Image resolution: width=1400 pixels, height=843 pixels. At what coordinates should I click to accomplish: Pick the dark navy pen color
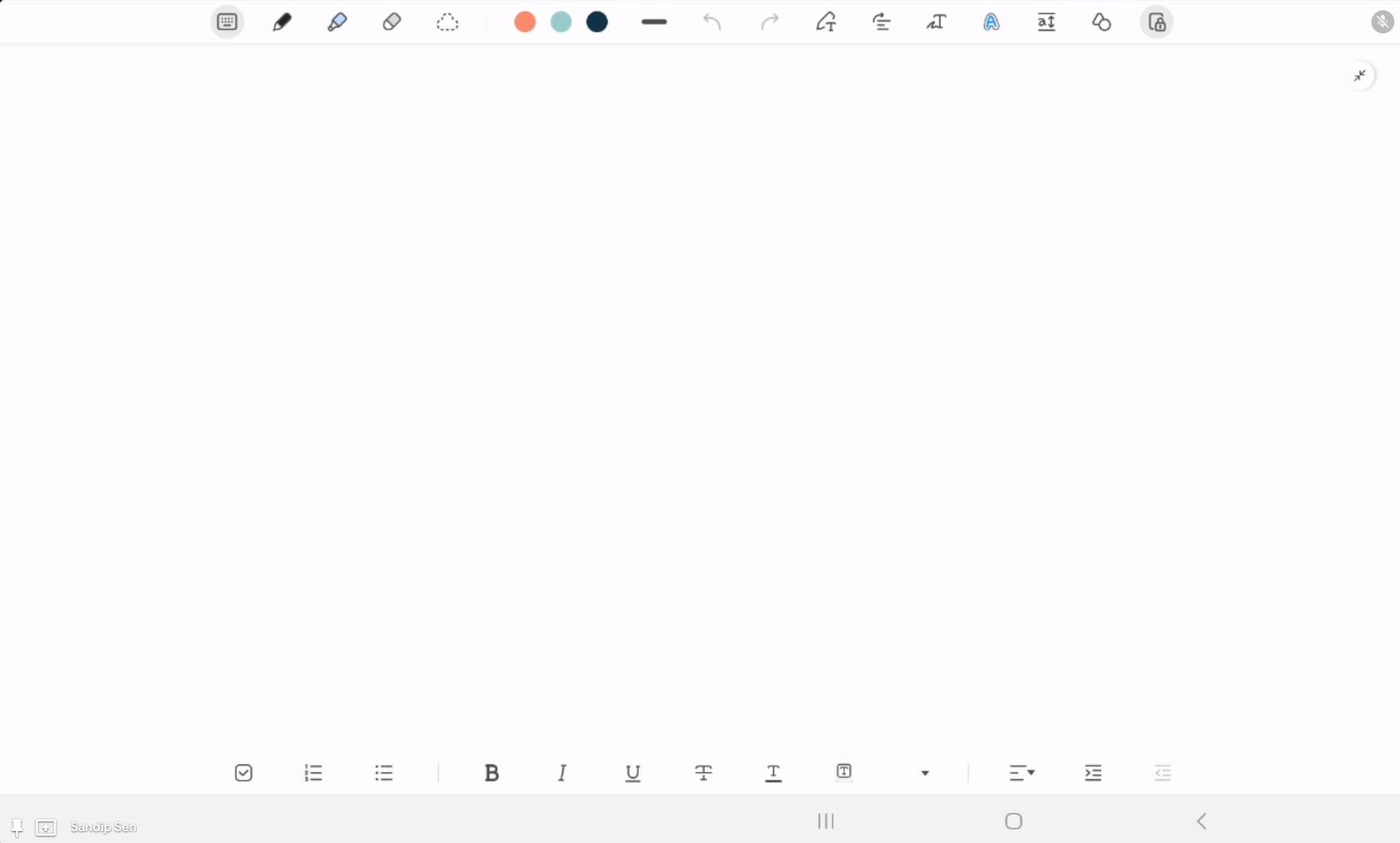coord(597,22)
